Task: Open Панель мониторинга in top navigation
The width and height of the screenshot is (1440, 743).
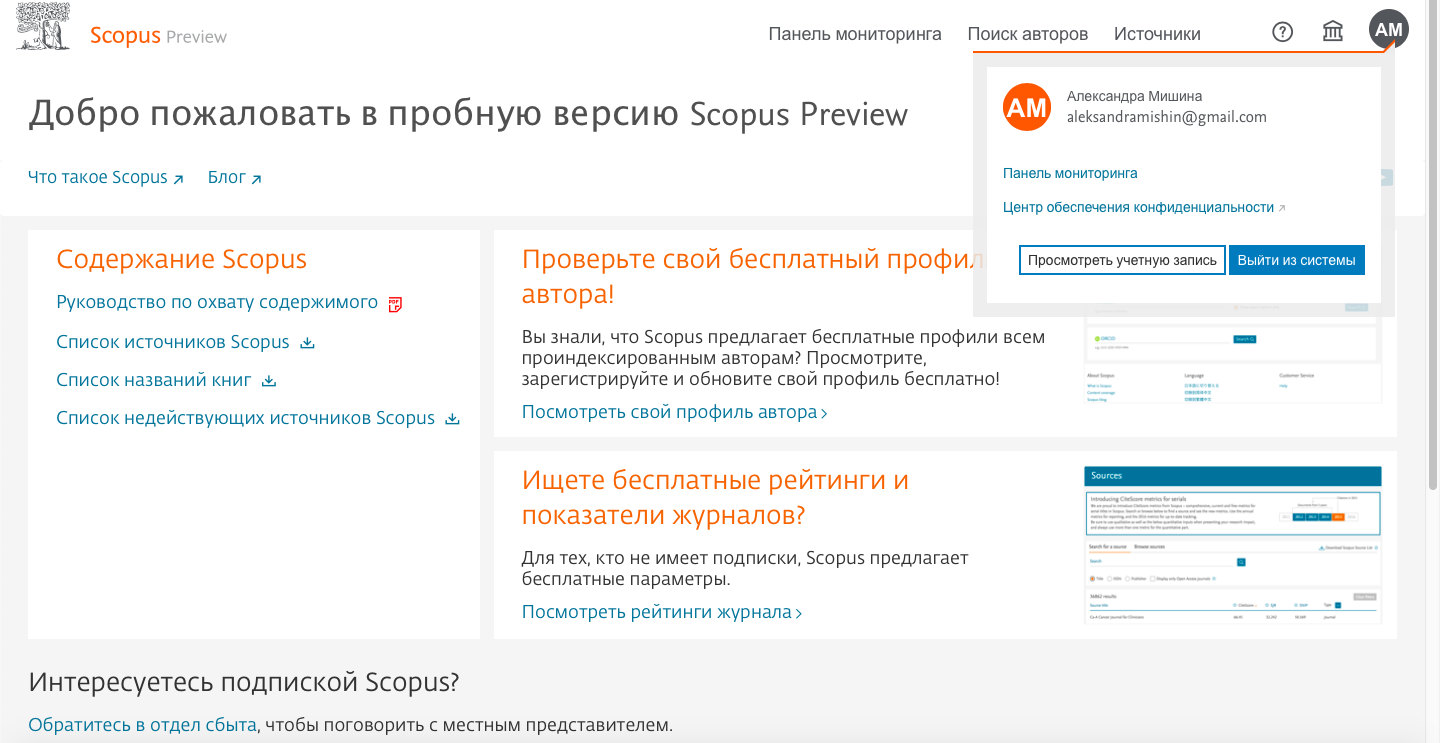Action: [855, 34]
